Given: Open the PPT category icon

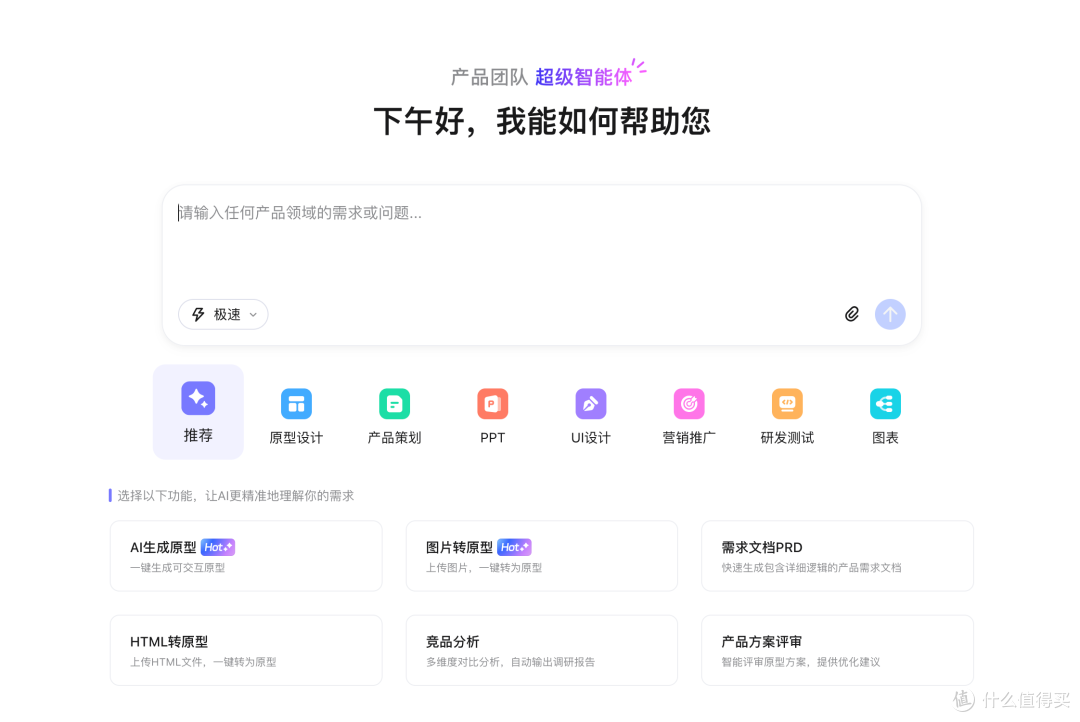Looking at the screenshot, I should [x=492, y=404].
